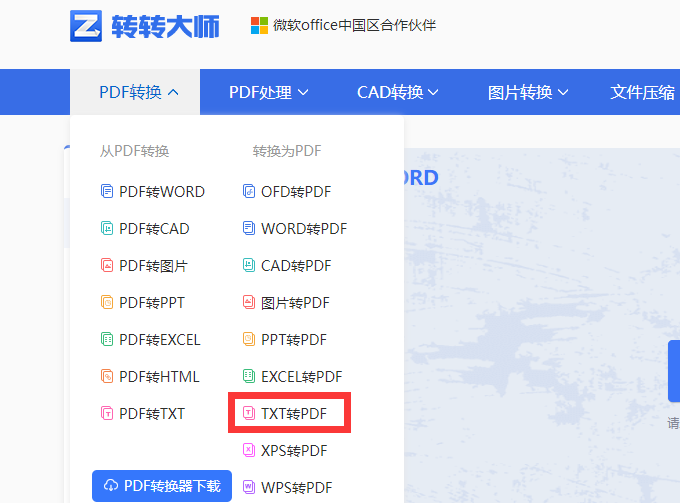Click the 从PDF转换 column heading
The height and width of the screenshot is (503, 680).
tap(134, 151)
